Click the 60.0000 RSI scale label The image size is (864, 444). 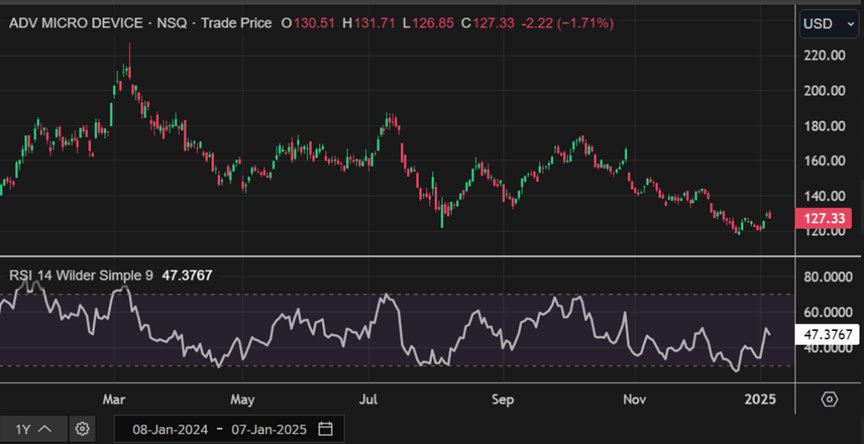point(828,312)
